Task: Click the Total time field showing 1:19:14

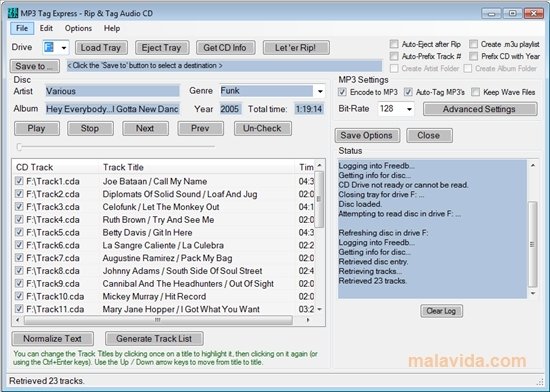Action: [309, 109]
